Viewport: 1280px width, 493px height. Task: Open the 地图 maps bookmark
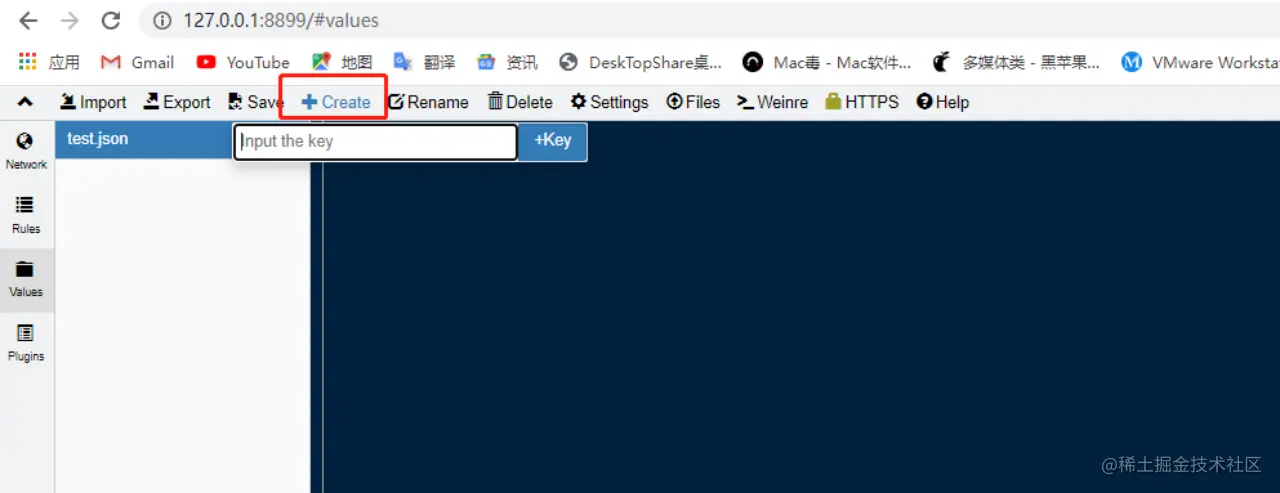[x=342, y=62]
